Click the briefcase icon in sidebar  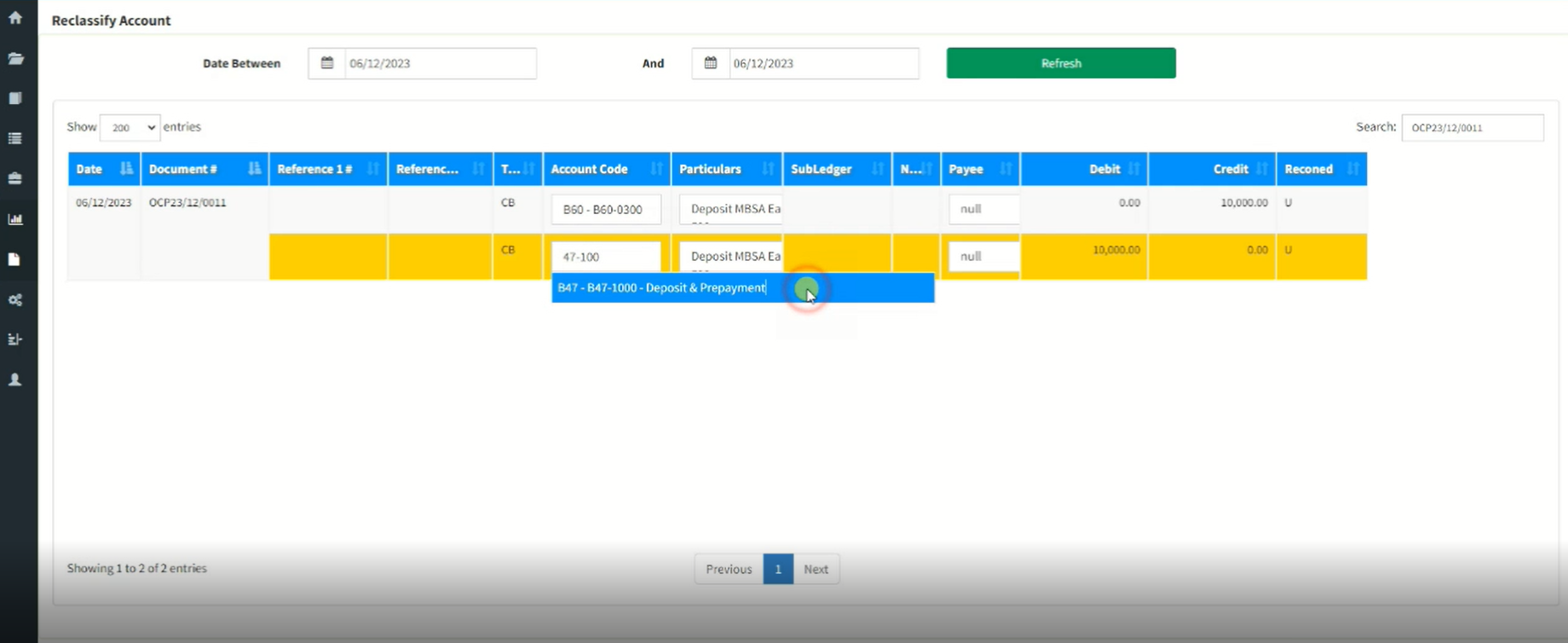(15, 178)
